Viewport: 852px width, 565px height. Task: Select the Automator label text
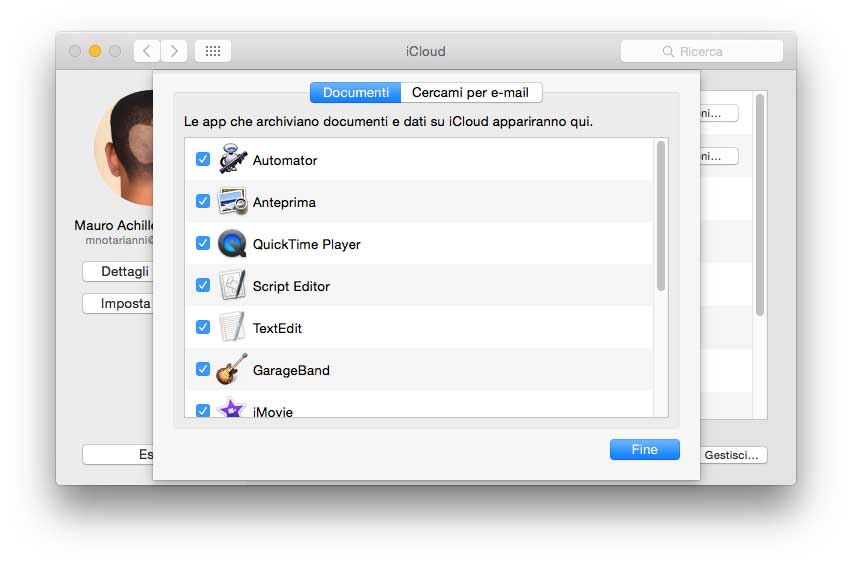coord(285,160)
